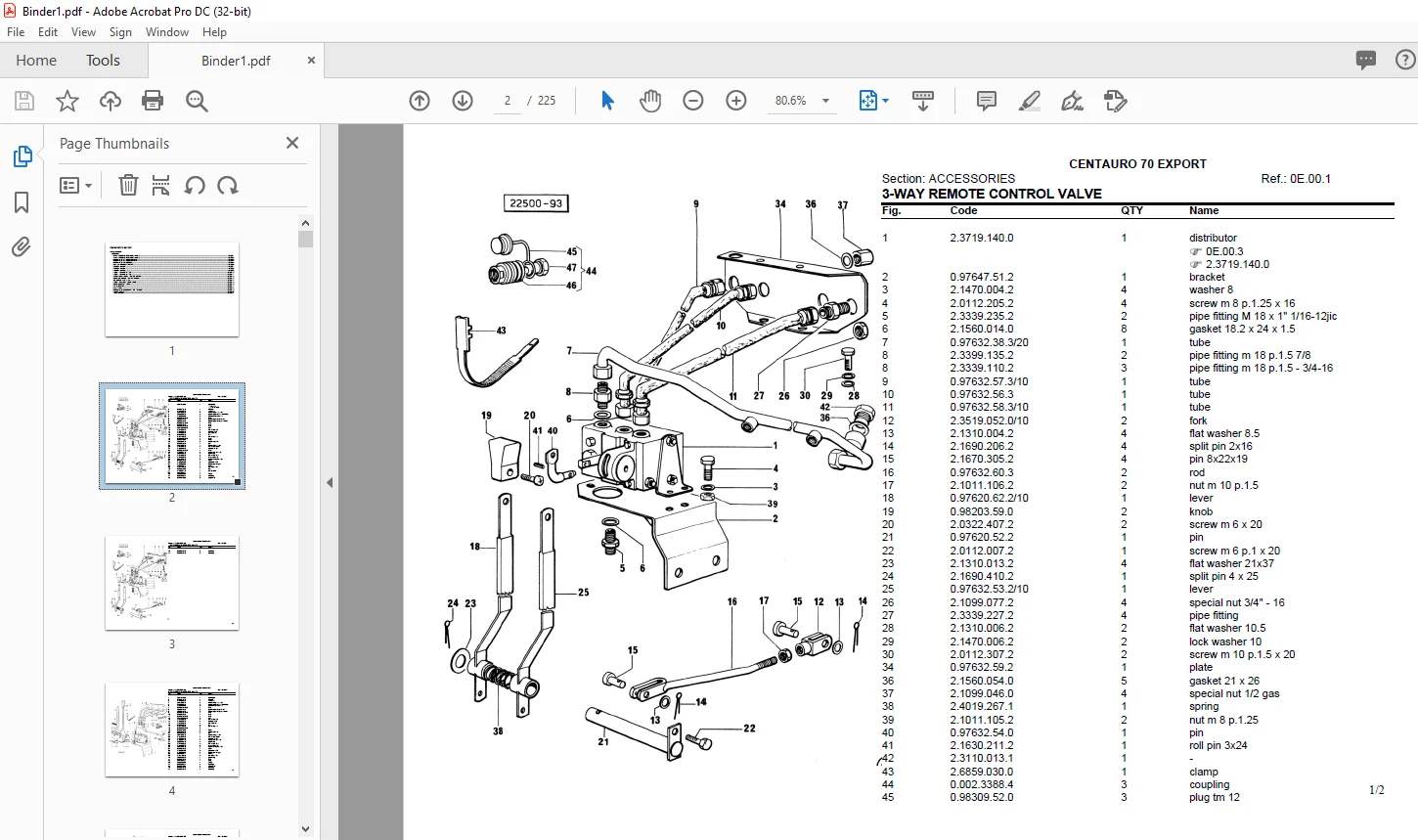
Task: Select page 3 thumbnail
Action: (172, 583)
